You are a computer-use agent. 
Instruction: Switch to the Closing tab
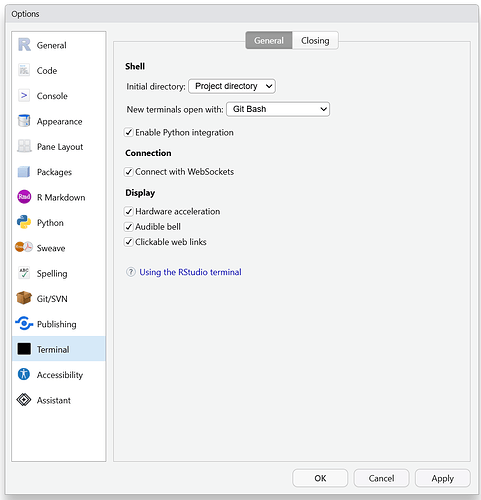315,40
